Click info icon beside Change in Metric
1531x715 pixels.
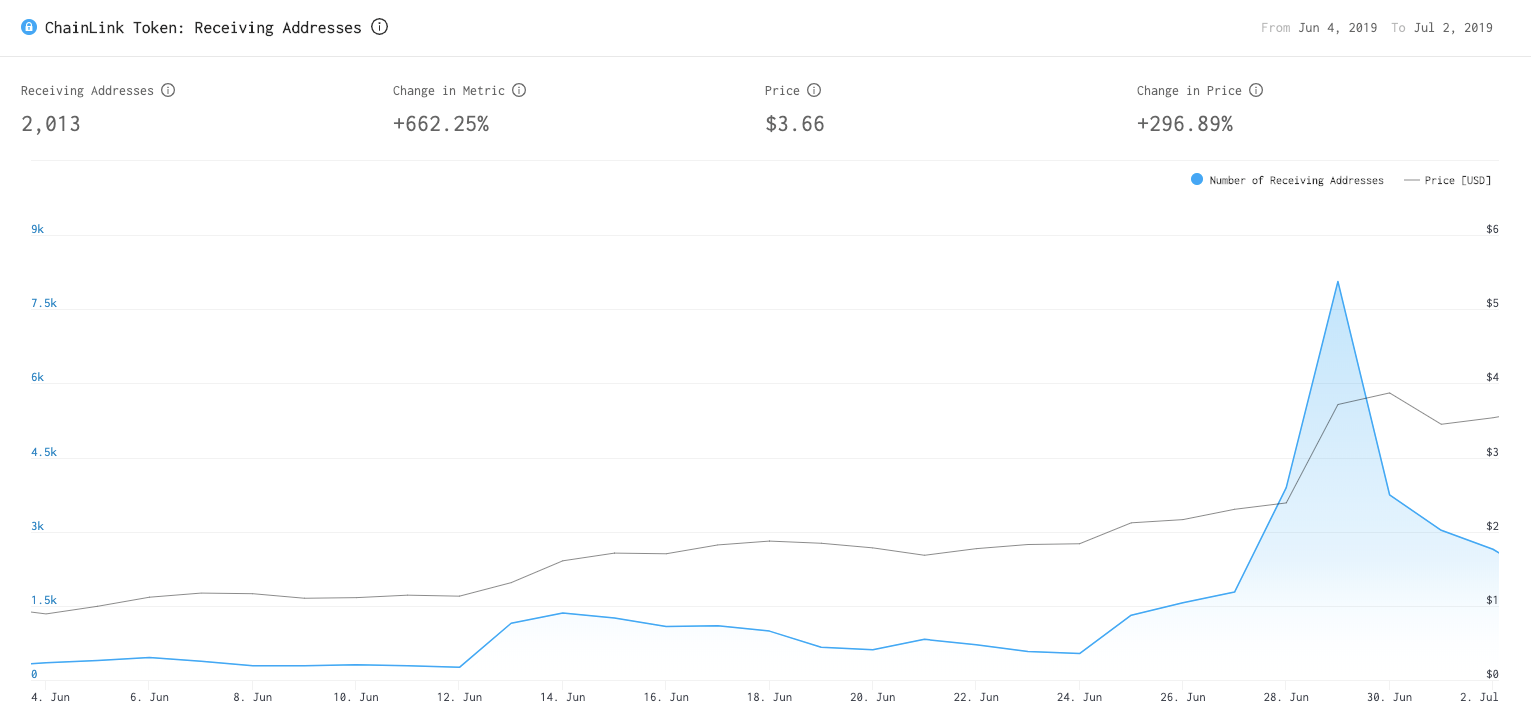(x=519, y=90)
